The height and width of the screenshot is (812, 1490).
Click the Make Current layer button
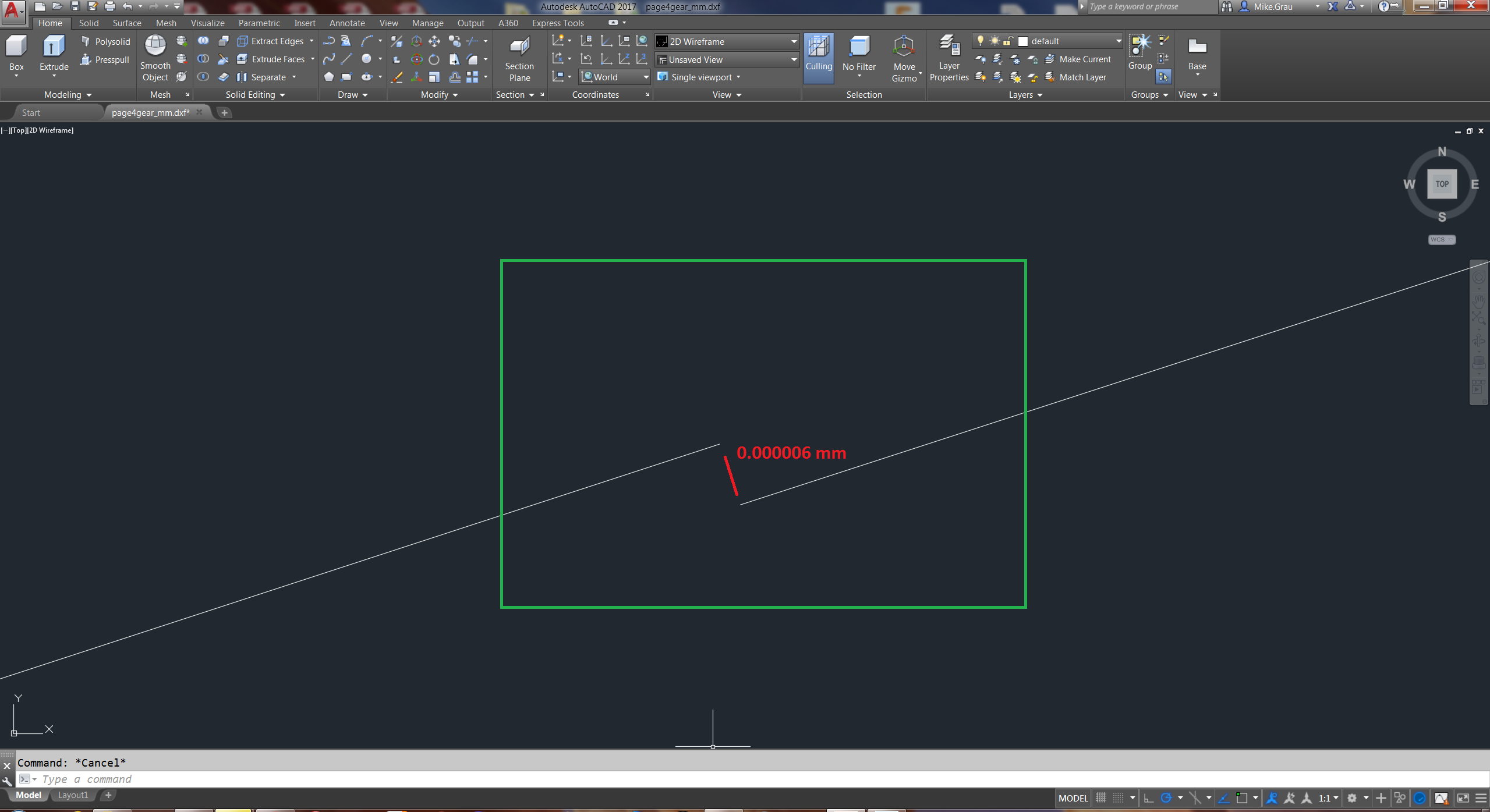point(1084,59)
